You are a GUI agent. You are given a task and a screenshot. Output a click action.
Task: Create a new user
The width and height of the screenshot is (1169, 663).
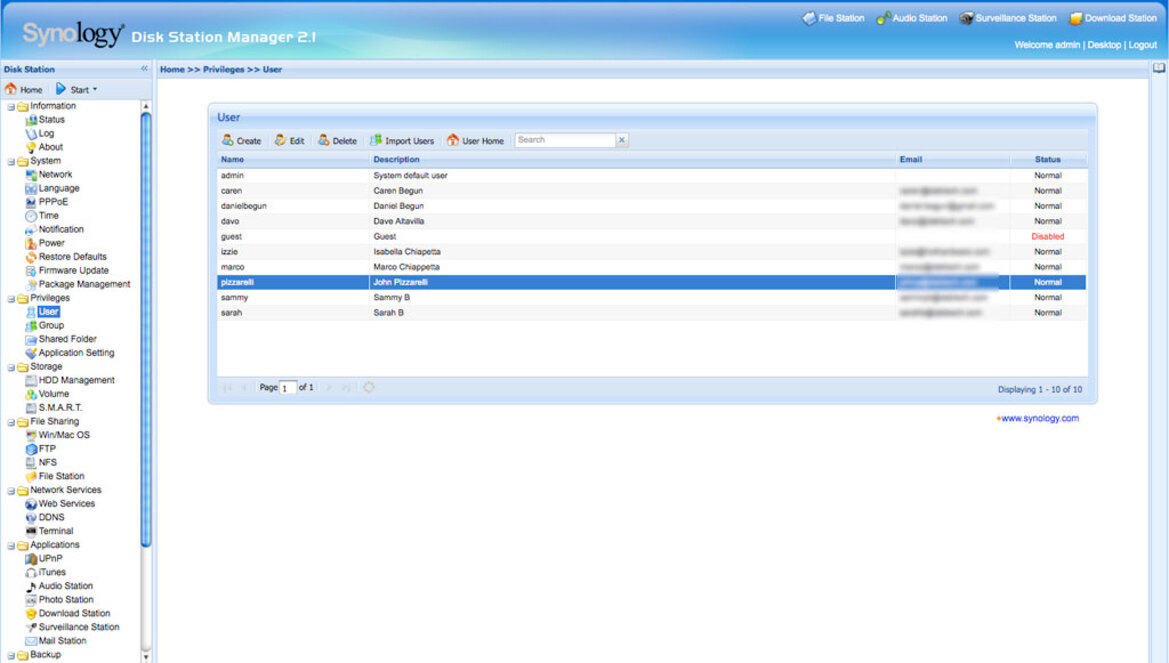(x=242, y=140)
